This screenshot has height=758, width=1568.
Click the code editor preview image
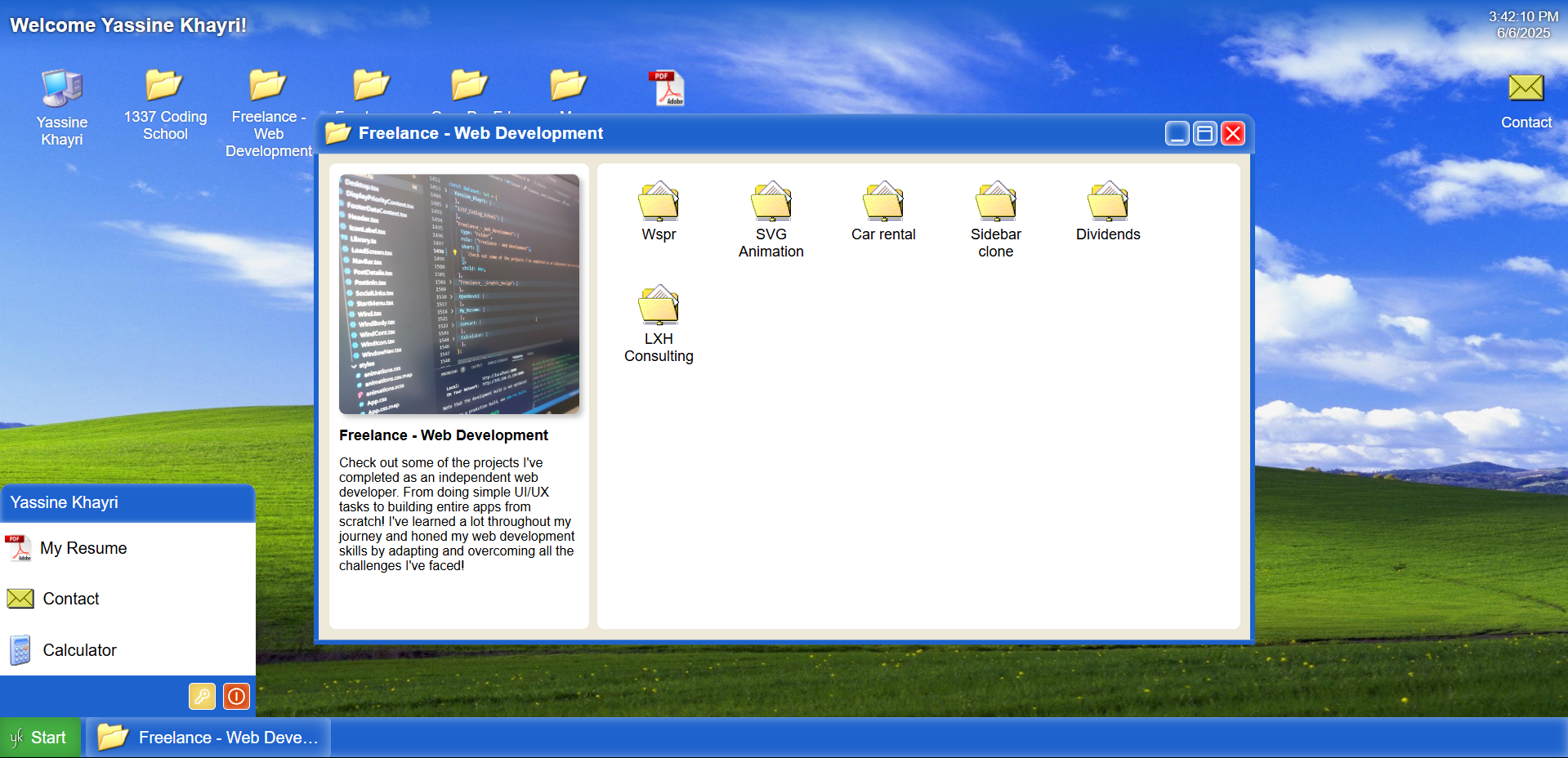click(x=459, y=294)
